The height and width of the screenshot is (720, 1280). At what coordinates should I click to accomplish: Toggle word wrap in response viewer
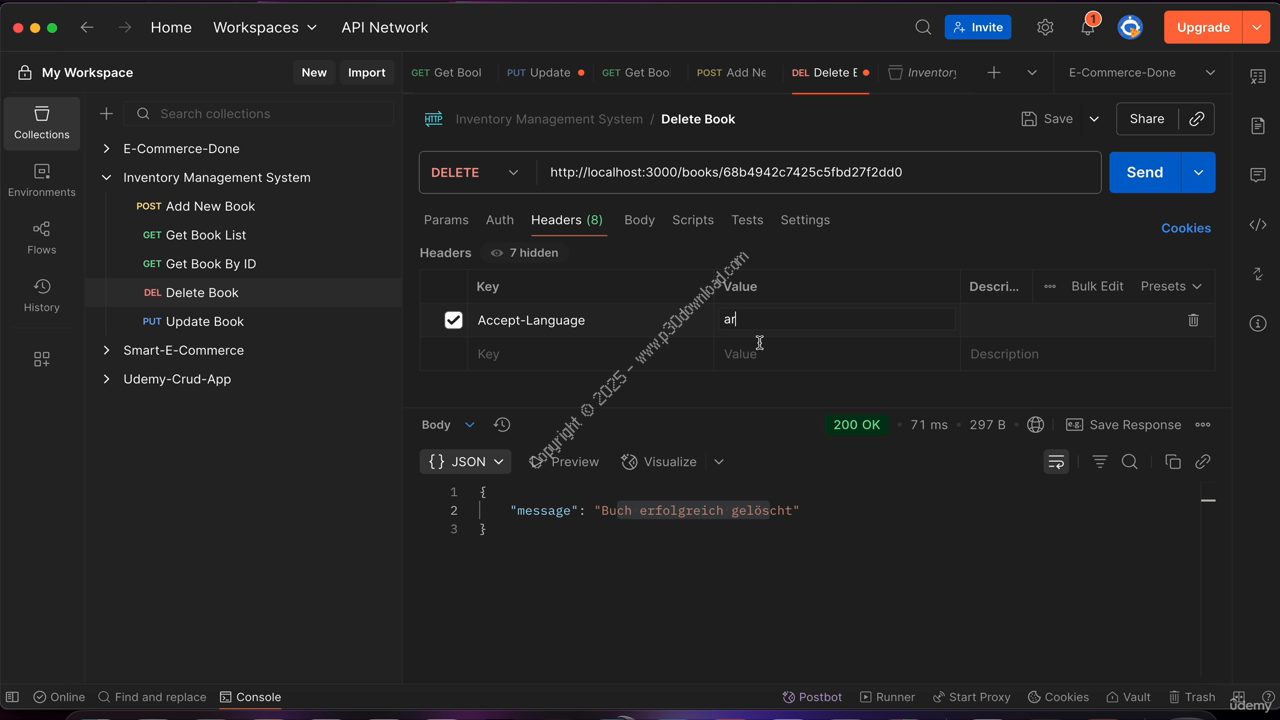(x=1056, y=462)
